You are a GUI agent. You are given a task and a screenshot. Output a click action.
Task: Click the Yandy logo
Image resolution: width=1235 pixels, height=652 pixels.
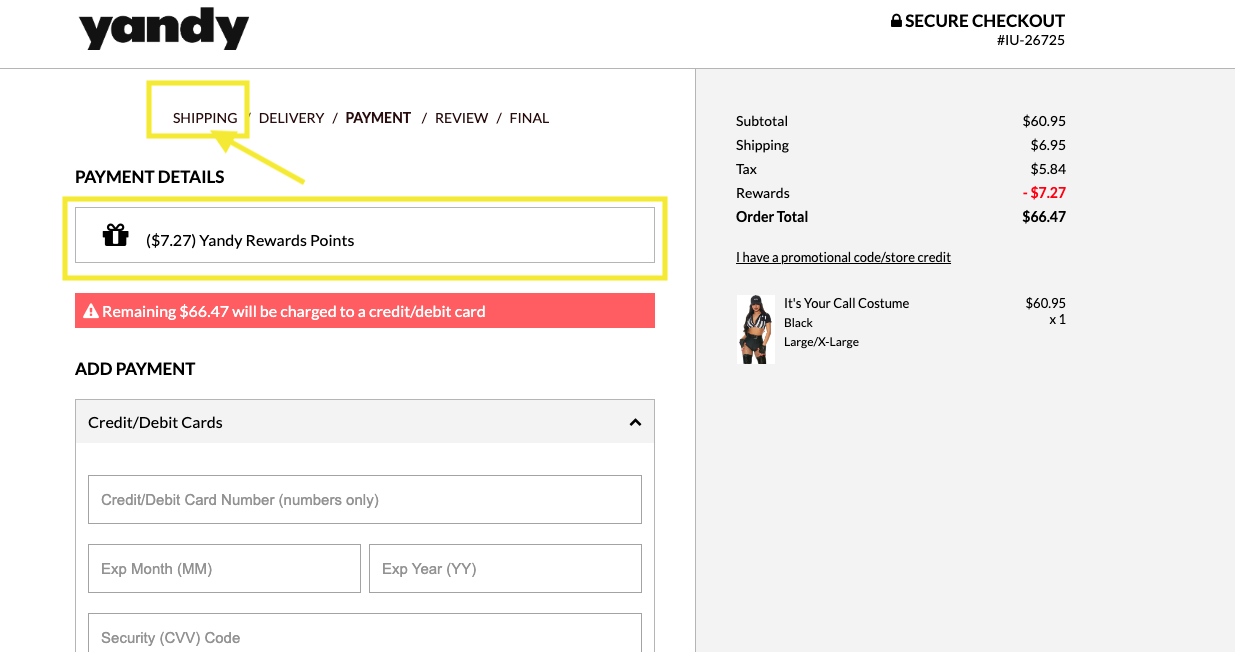[163, 28]
